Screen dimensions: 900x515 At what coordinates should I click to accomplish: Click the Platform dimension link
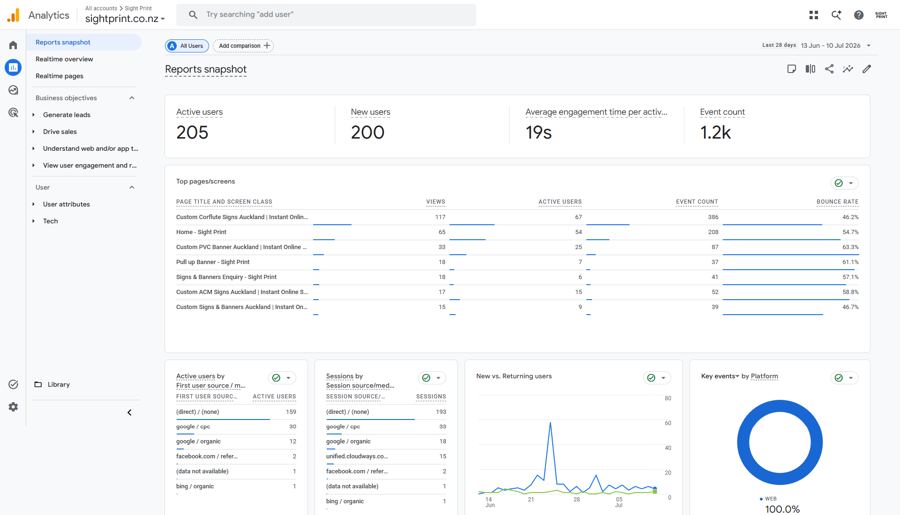[x=765, y=376]
